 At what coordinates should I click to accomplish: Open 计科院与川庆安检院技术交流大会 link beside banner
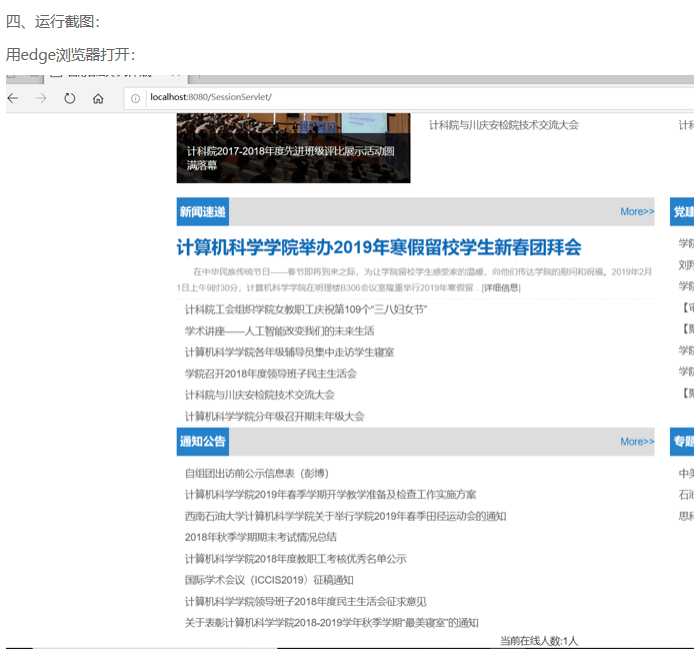(x=504, y=125)
